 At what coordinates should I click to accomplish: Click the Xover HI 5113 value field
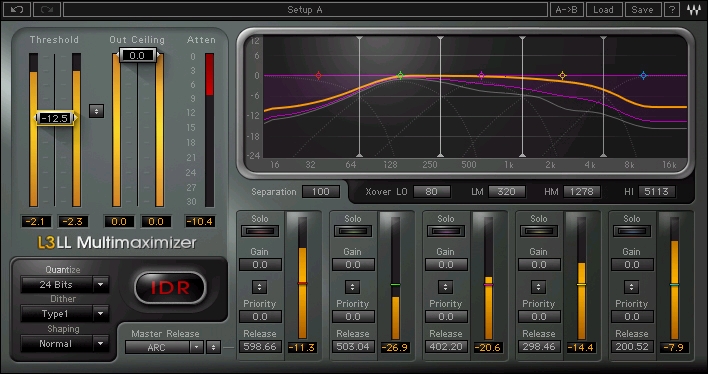click(x=657, y=192)
